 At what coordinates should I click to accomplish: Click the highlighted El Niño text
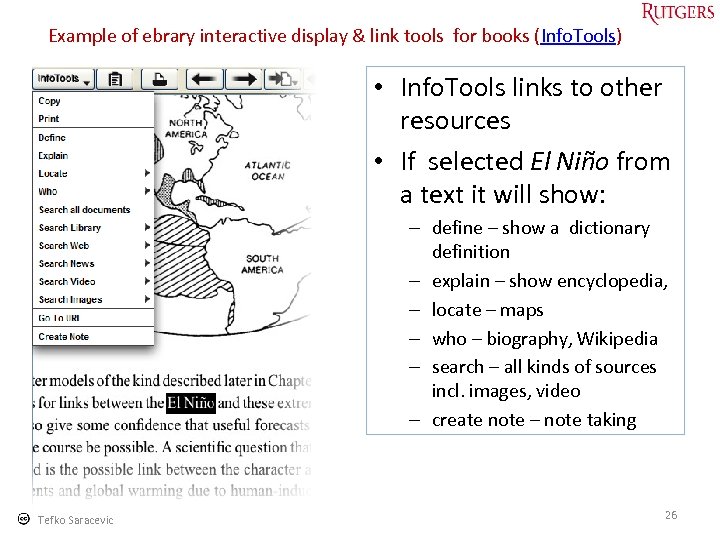point(191,403)
